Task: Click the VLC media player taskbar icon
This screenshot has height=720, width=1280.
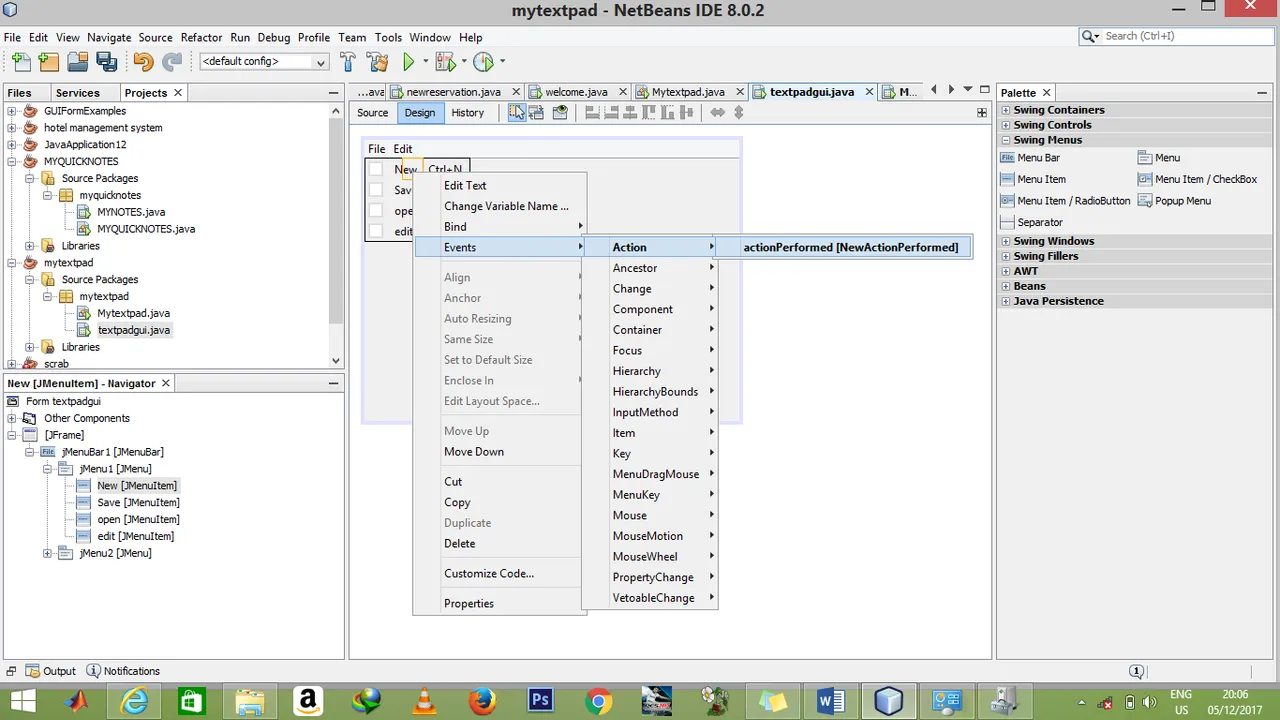Action: [424, 701]
